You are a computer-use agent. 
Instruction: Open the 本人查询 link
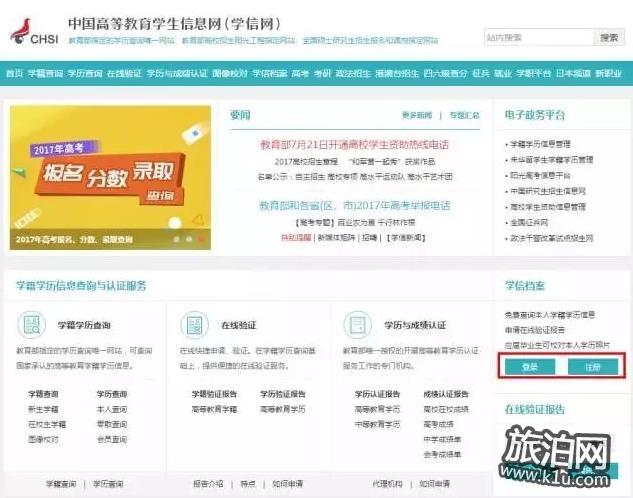112,409
